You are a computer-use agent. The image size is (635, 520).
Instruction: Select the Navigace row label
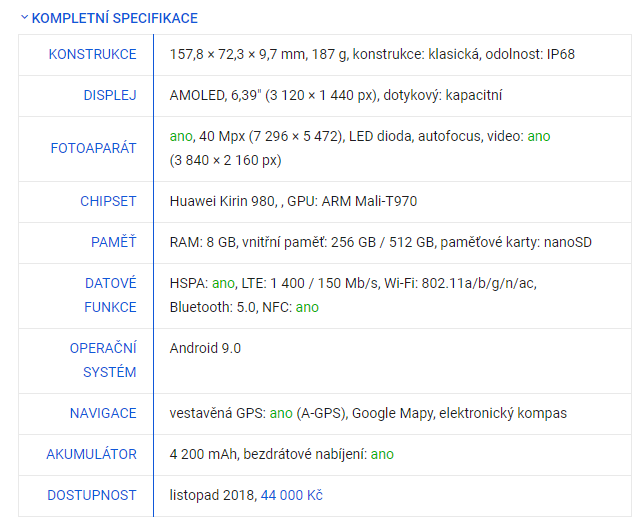coord(103,413)
